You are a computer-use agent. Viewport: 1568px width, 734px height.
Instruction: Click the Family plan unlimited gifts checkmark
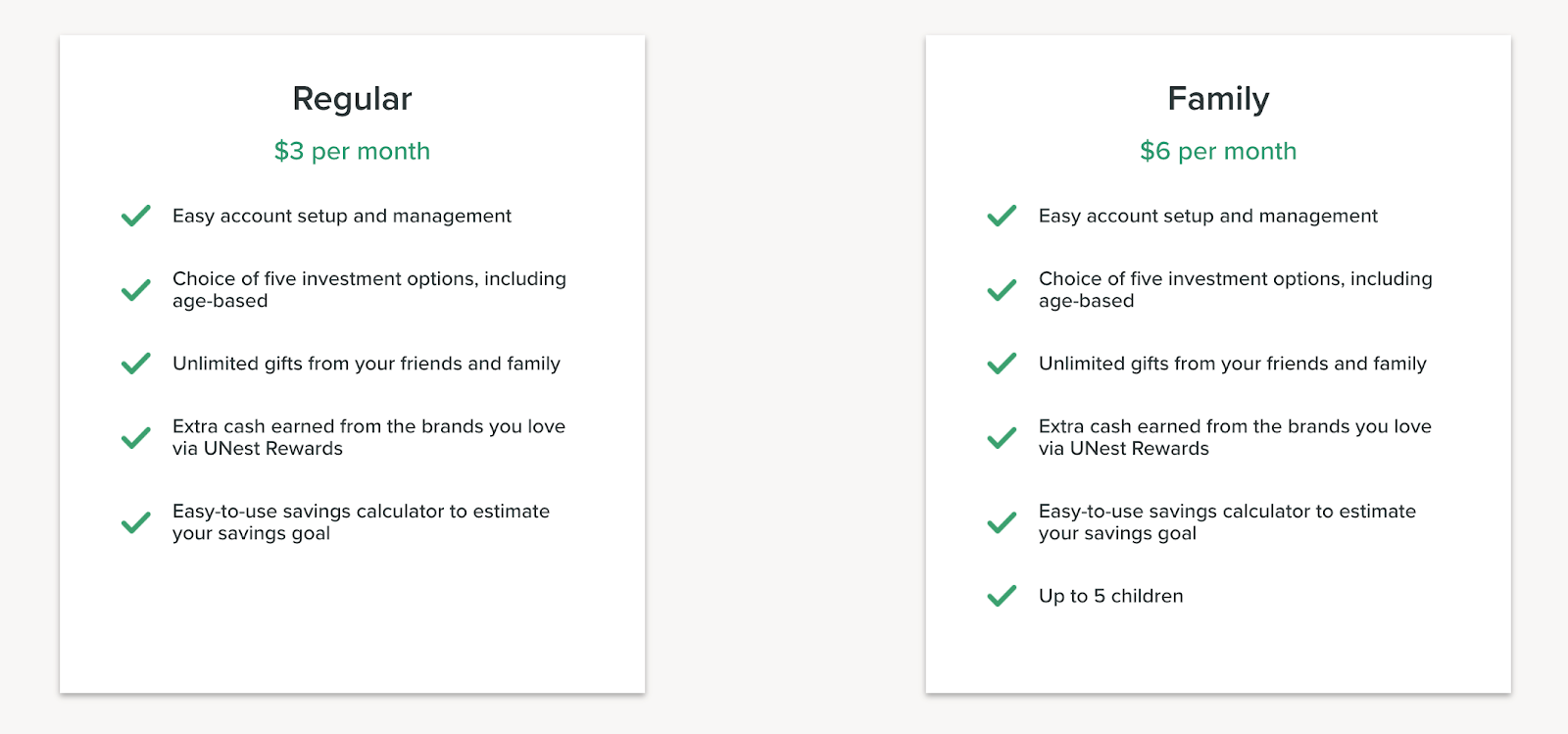click(1002, 364)
